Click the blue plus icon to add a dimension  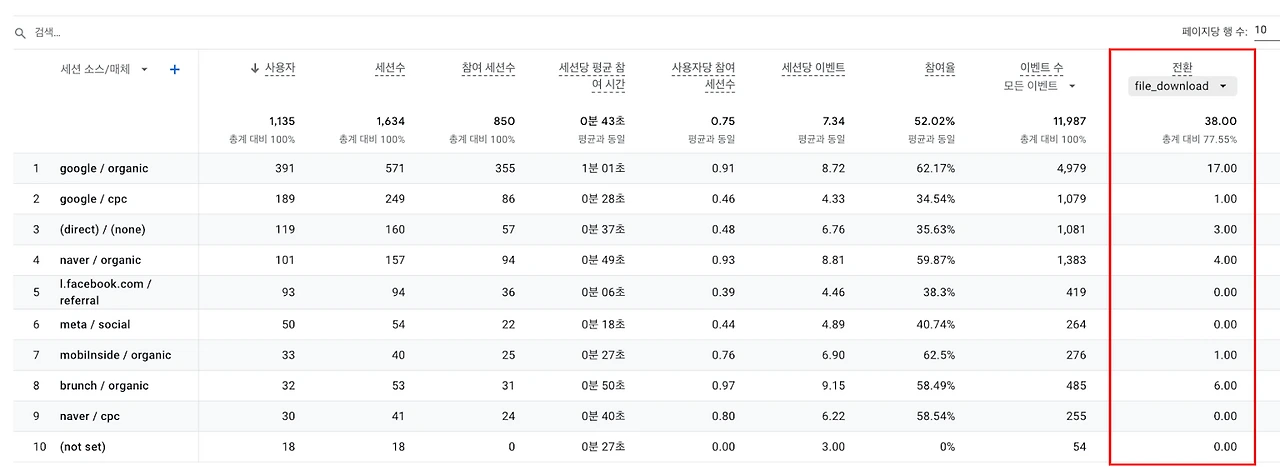(175, 69)
